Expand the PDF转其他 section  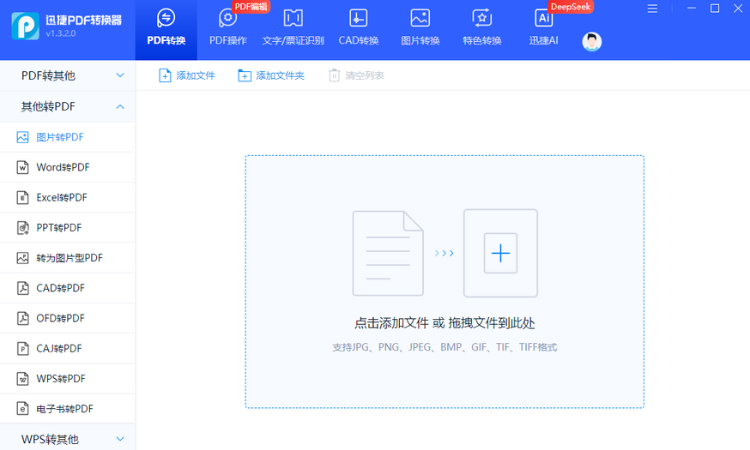click(x=67, y=75)
